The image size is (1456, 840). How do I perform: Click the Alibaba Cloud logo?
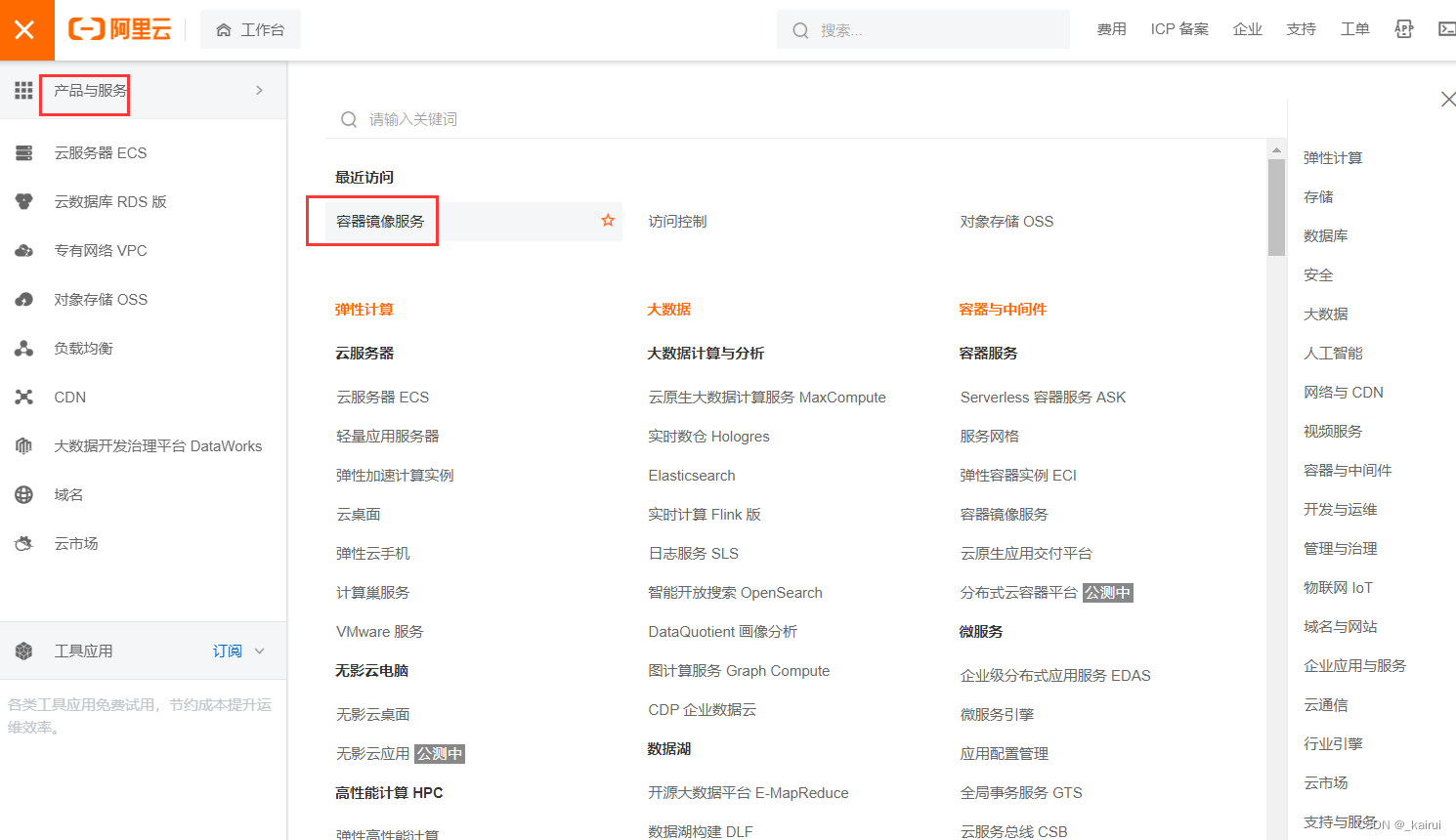[119, 29]
